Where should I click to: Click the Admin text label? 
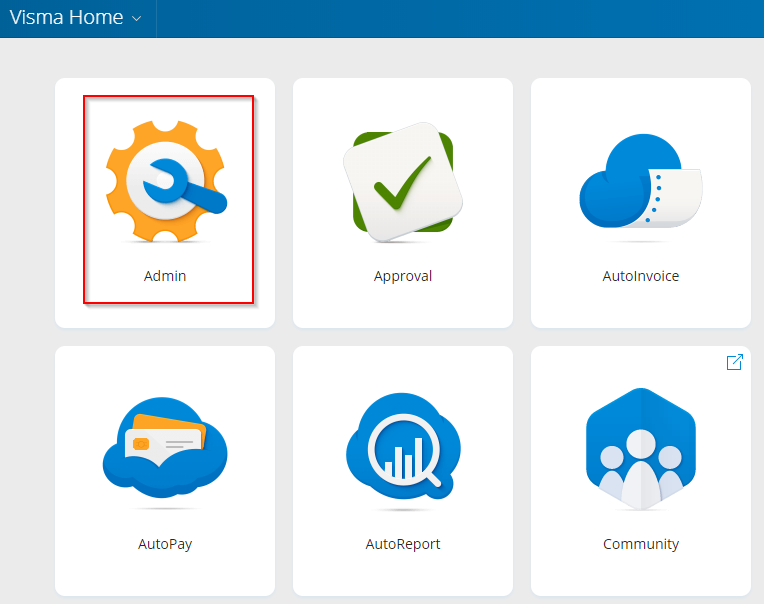pos(165,276)
